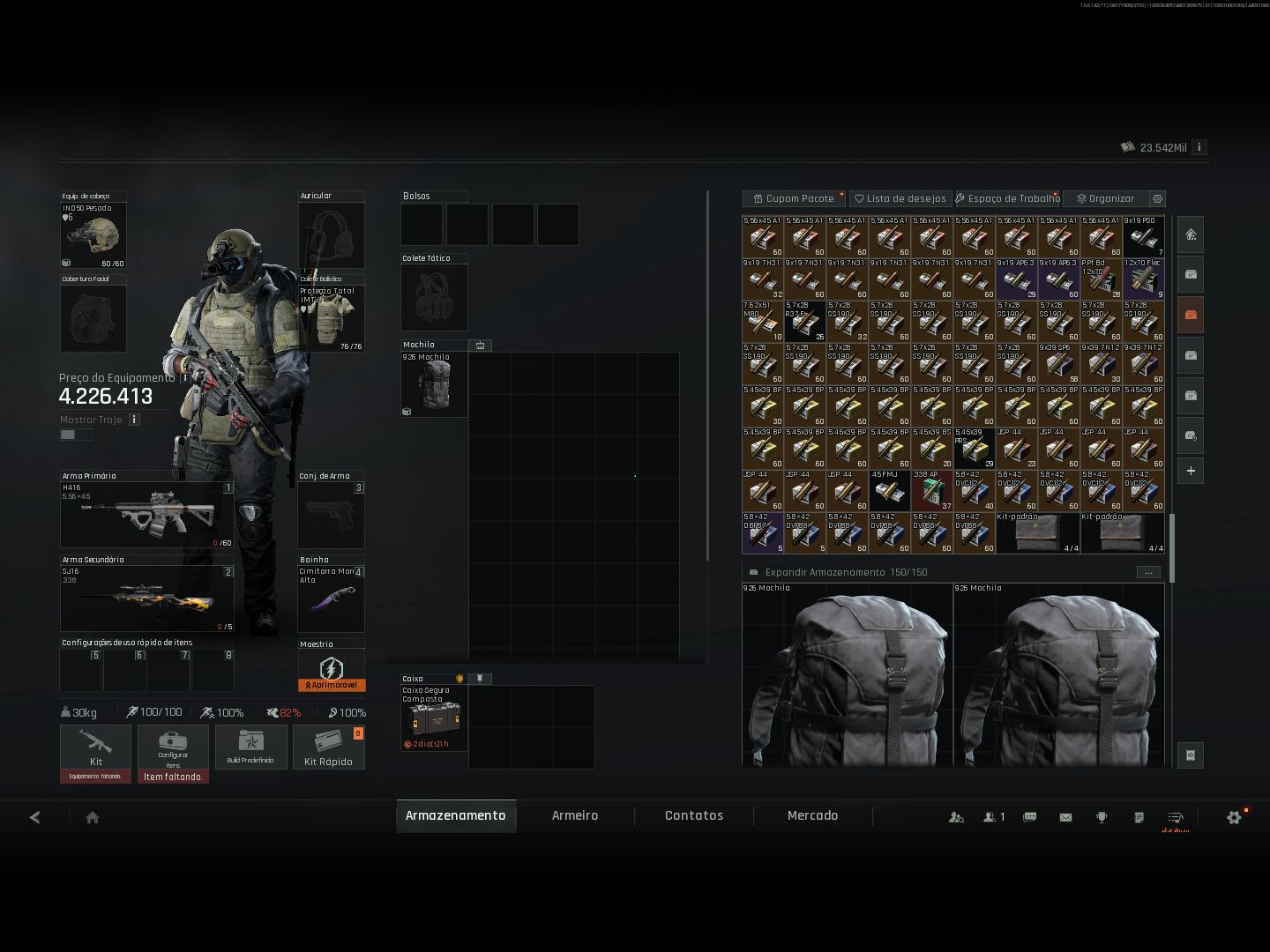This screenshot has height=952, width=1270.
Task: Open game settings gear in bottom bar
Action: point(1235,817)
